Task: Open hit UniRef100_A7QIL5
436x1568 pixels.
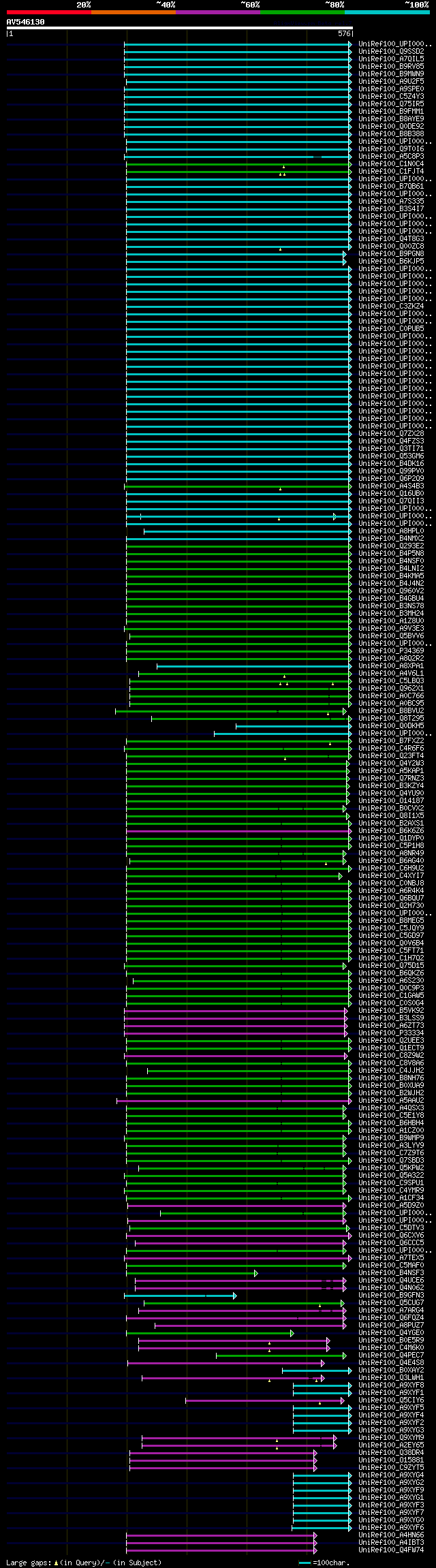Action: tap(391, 59)
